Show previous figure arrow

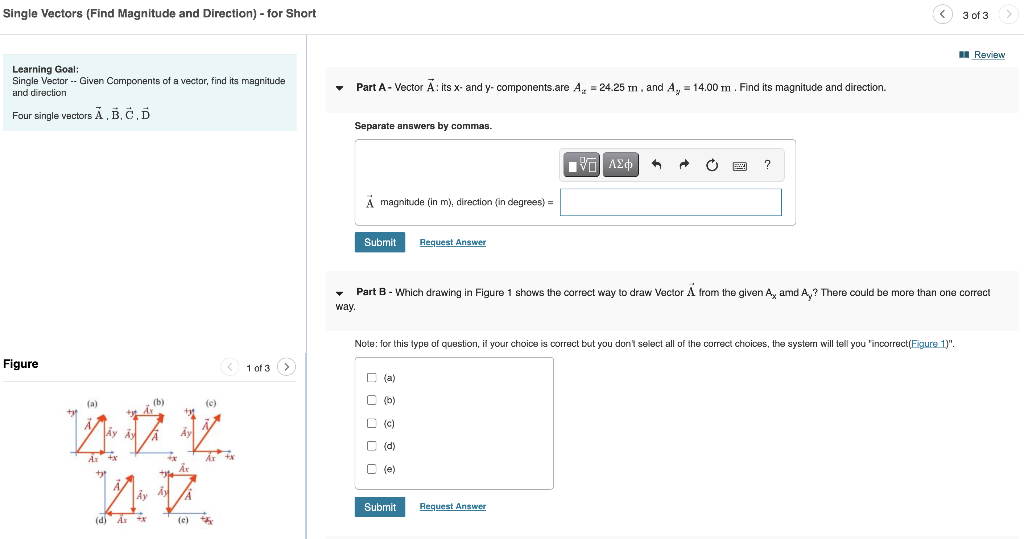click(x=230, y=367)
